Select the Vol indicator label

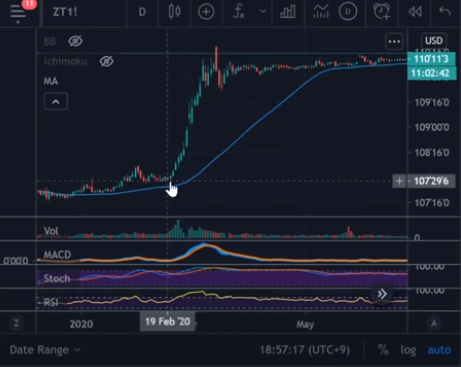click(x=51, y=231)
